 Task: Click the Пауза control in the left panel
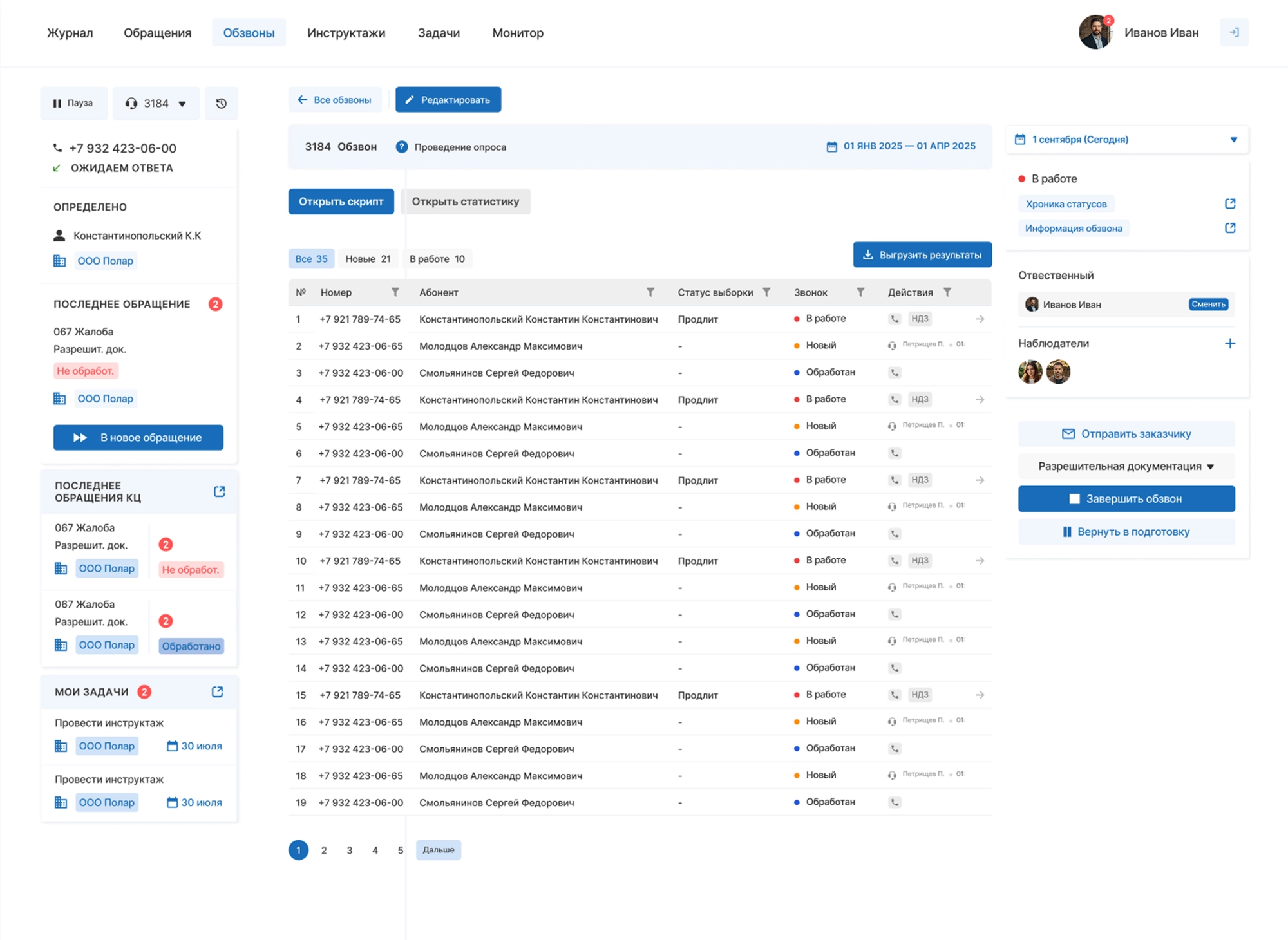[x=73, y=103]
